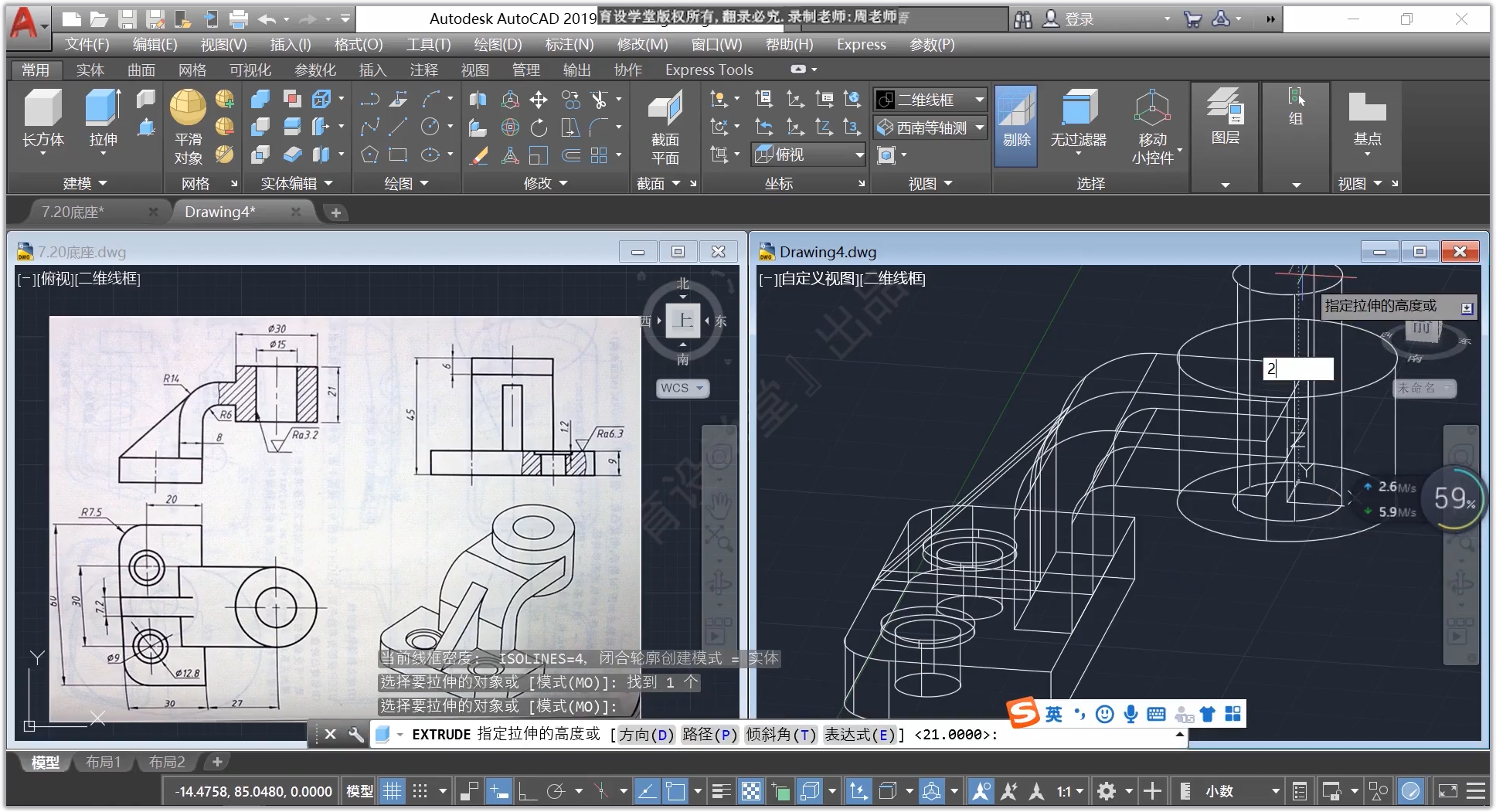Click the 截面平面 section plane tool
This screenshot has height=812, width=1496.
[665, 127]
